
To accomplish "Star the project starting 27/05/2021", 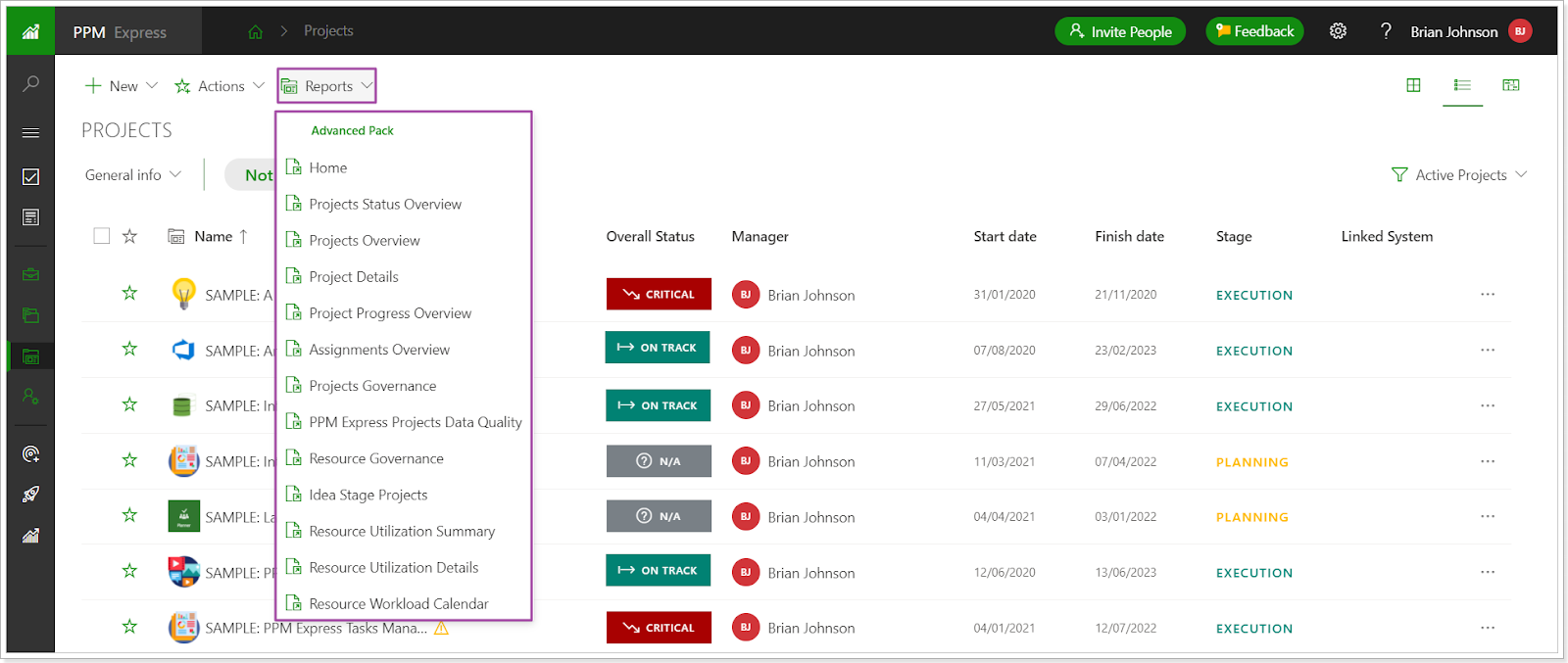I will point(129,404).
